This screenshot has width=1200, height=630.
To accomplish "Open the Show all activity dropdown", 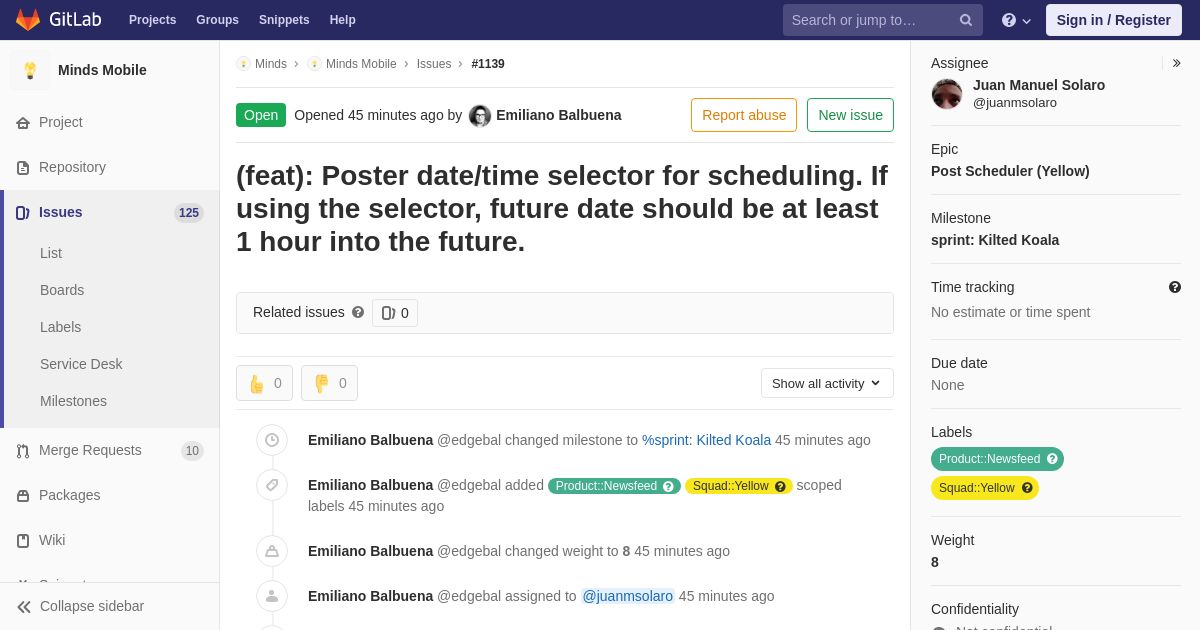I will pos(827,383).
